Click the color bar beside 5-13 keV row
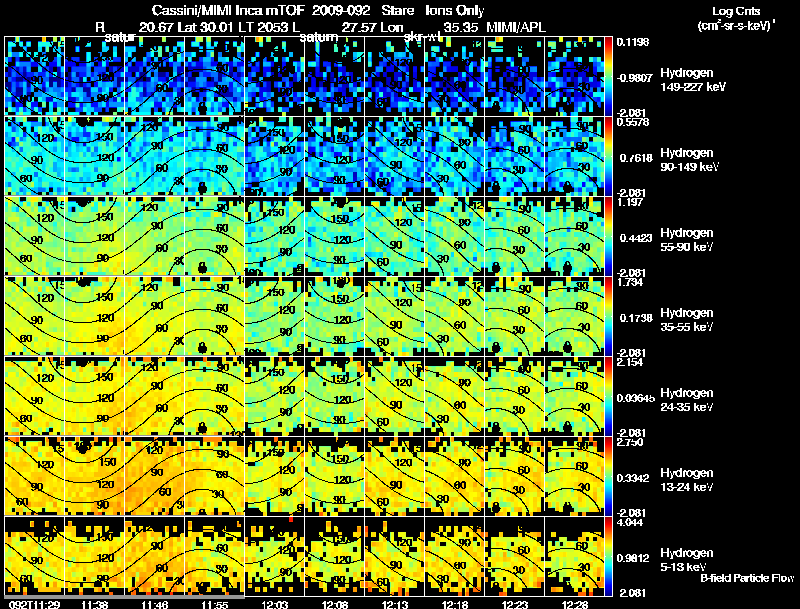The width and height of the screenshot is (800, 609). coord(608,557)
